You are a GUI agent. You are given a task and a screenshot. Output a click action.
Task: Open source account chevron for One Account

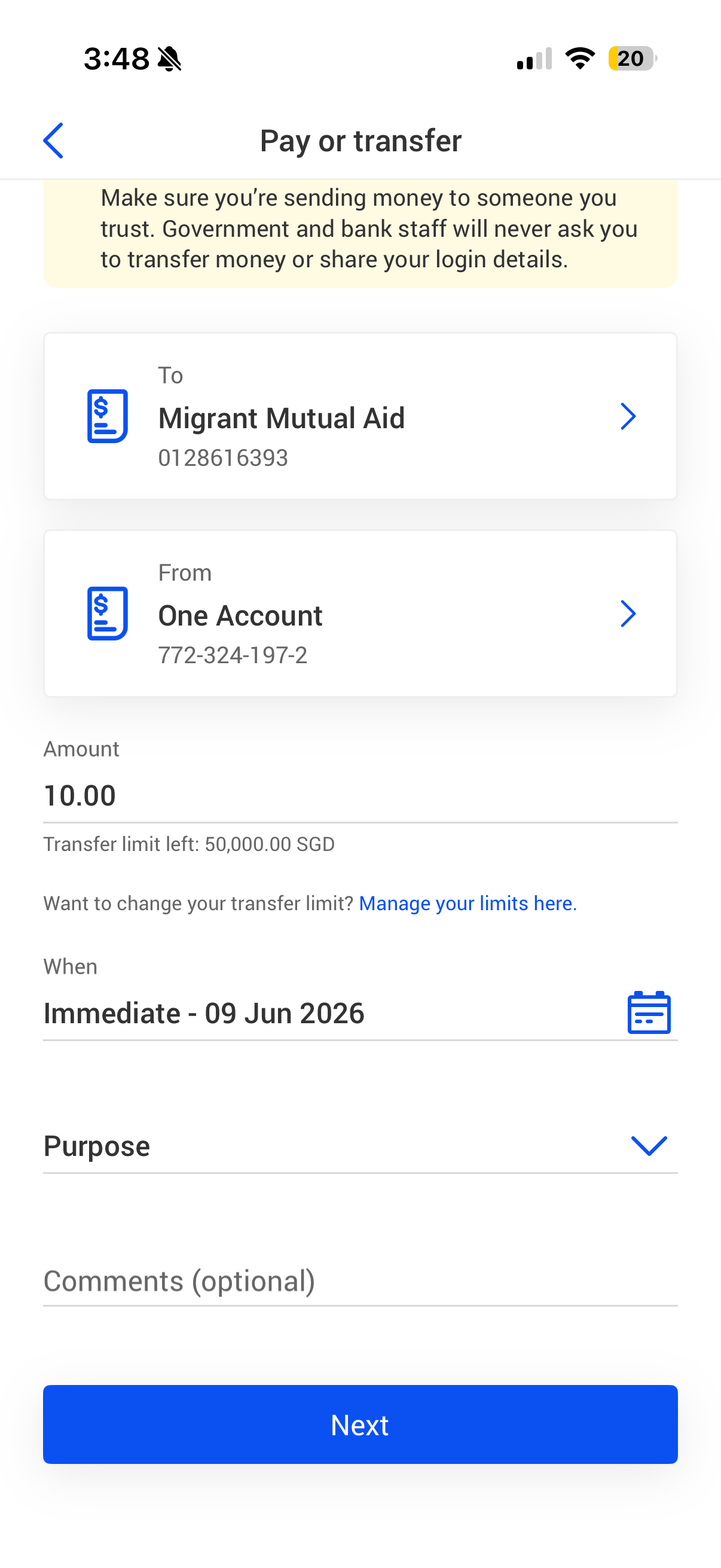pos(628,614)
